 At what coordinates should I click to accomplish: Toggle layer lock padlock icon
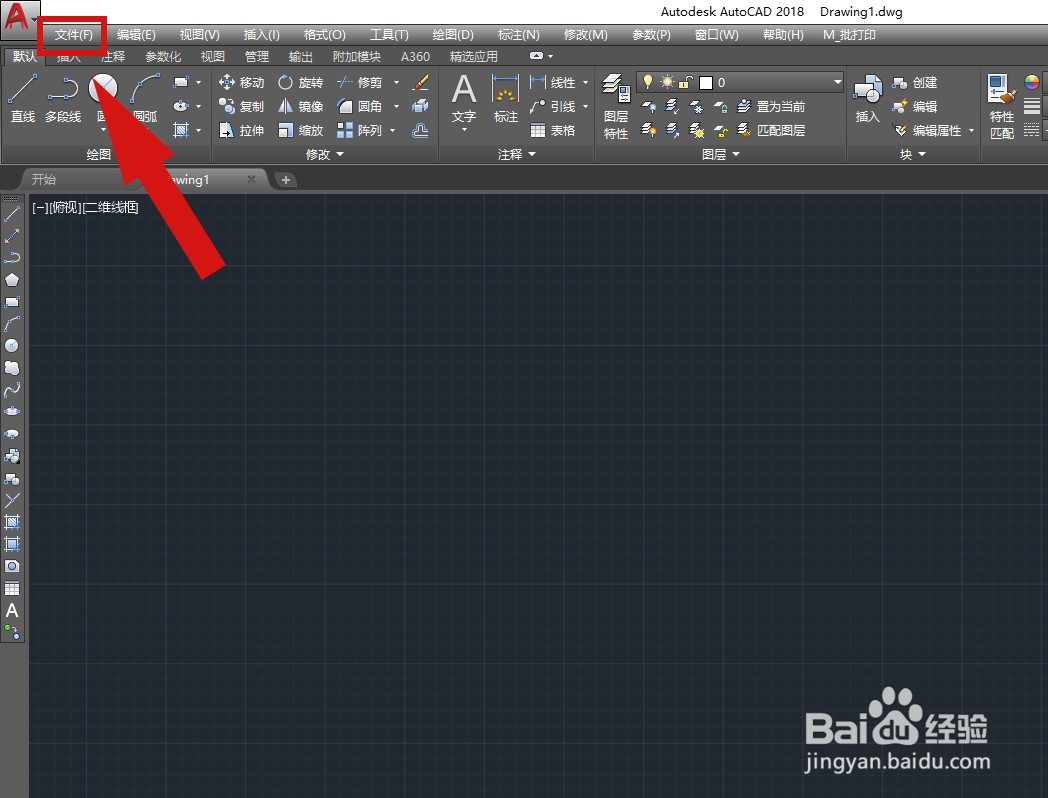click(685, 82)
